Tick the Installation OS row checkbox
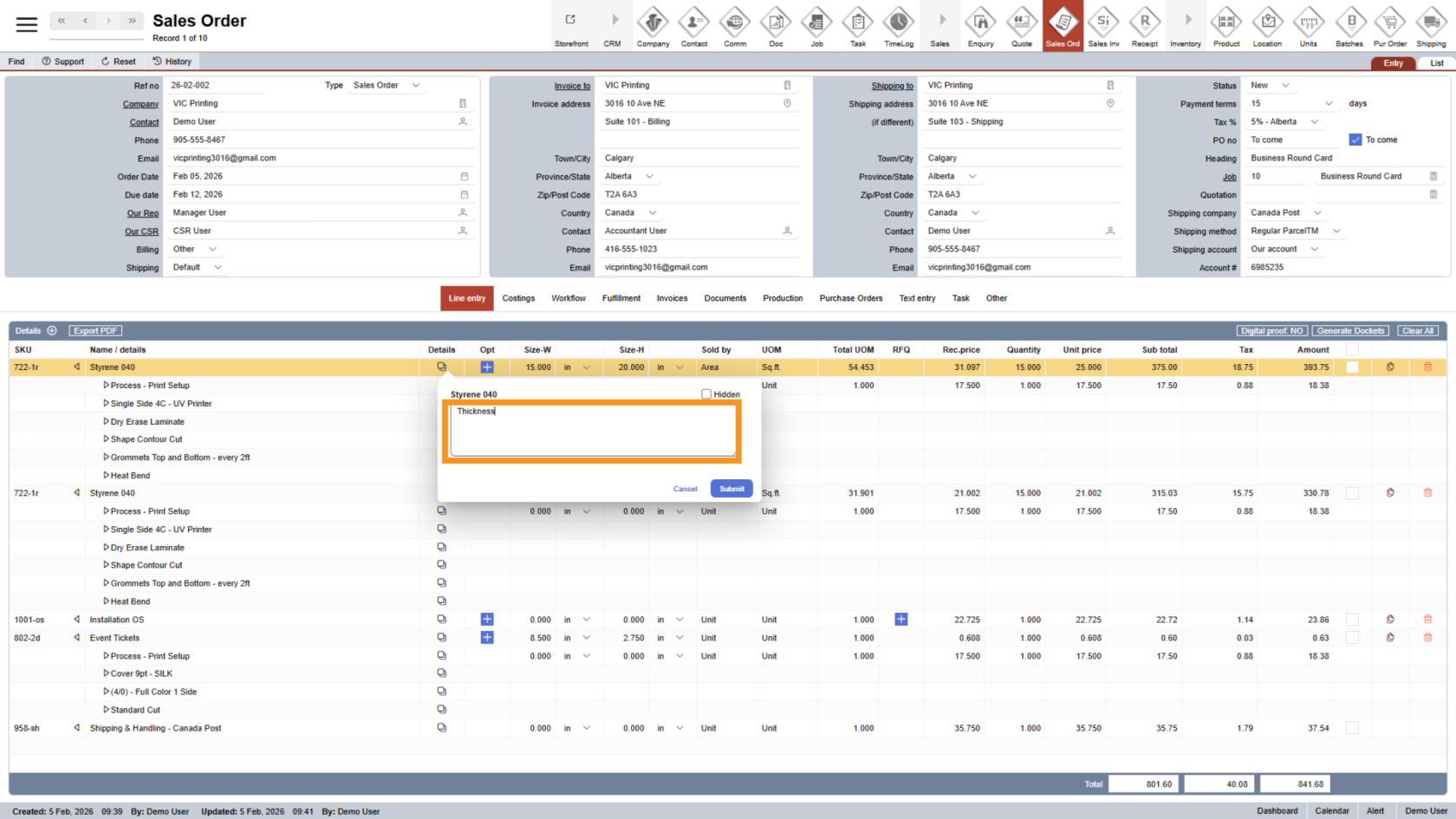The image size is (1456, 819). tap(1352, 620)
